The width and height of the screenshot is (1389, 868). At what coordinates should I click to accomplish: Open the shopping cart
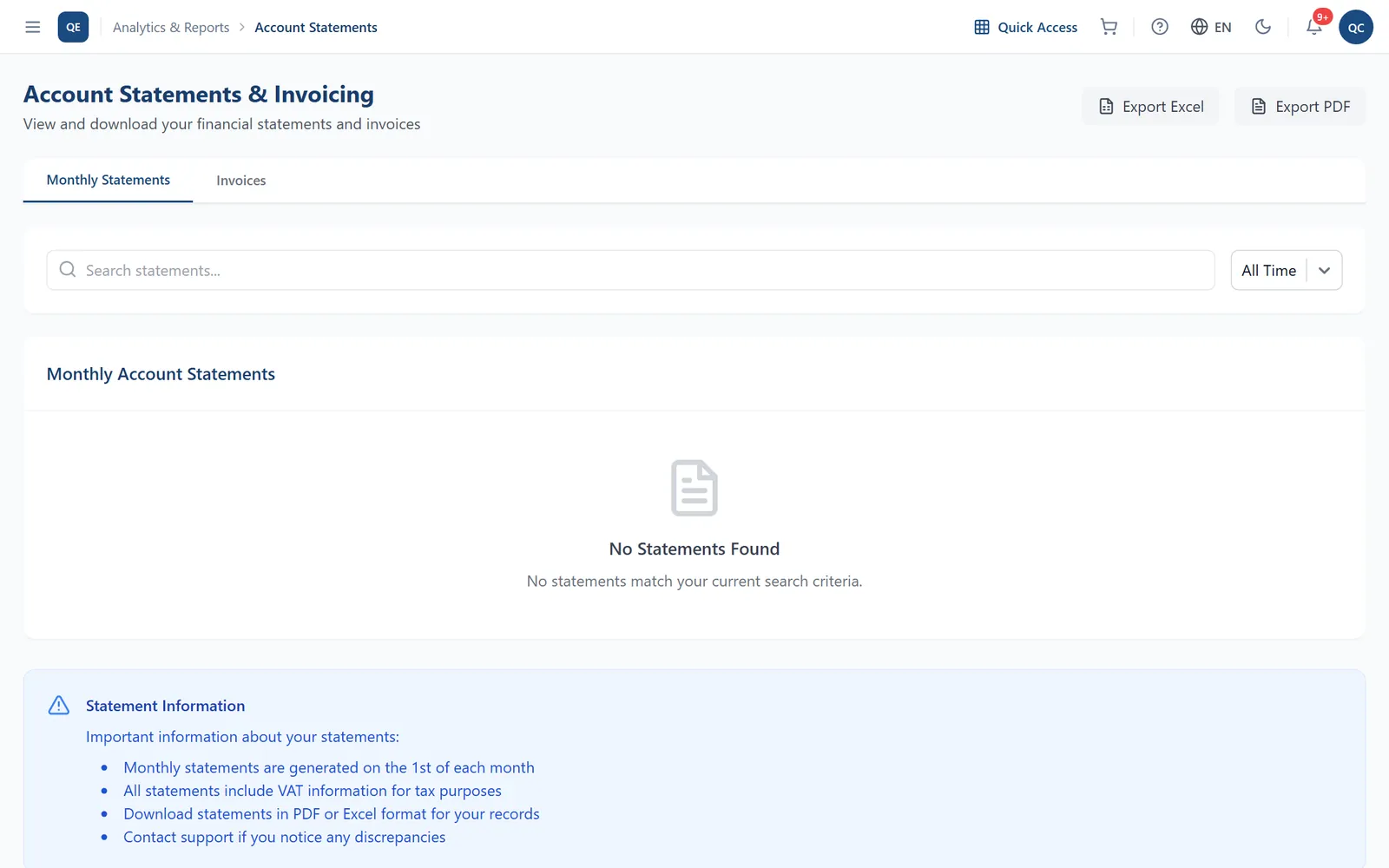(x=1109, y=27)
